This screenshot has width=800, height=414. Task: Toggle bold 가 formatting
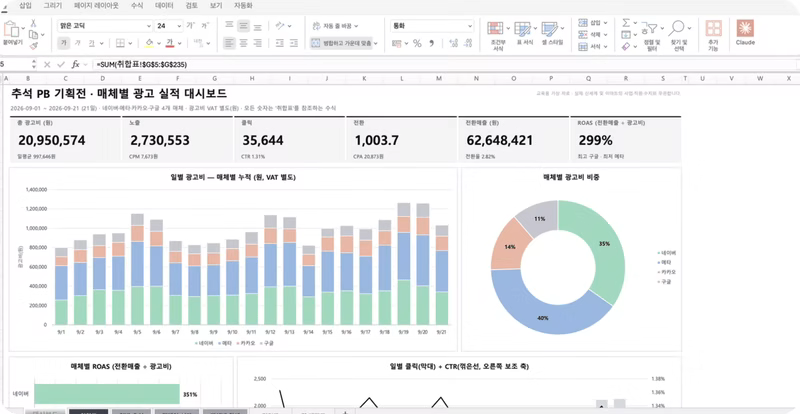(64, 43)
